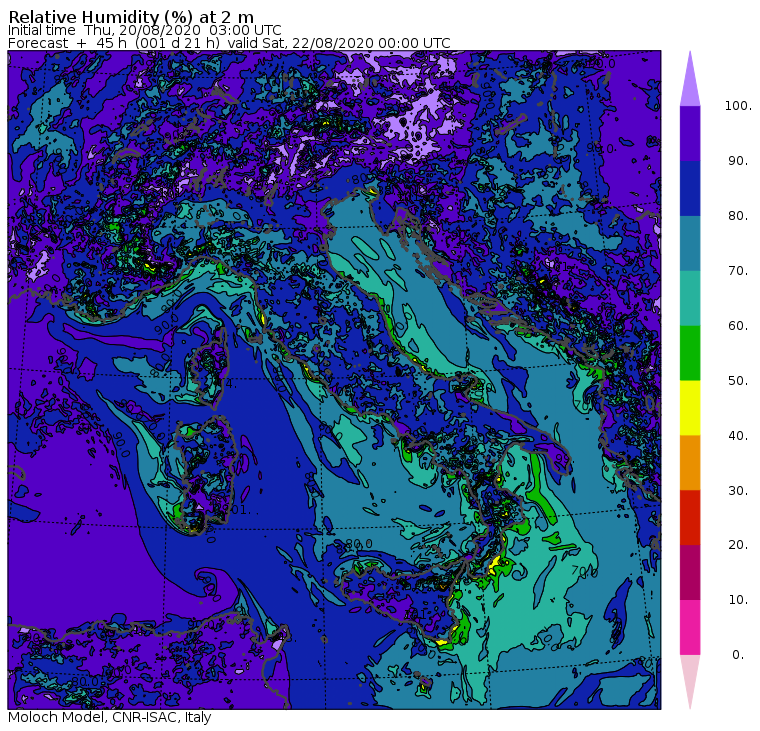Click the '70.0' contour label in Ionian Sea
This screenshot has height=731, width=760.
(x=584, y=571)
